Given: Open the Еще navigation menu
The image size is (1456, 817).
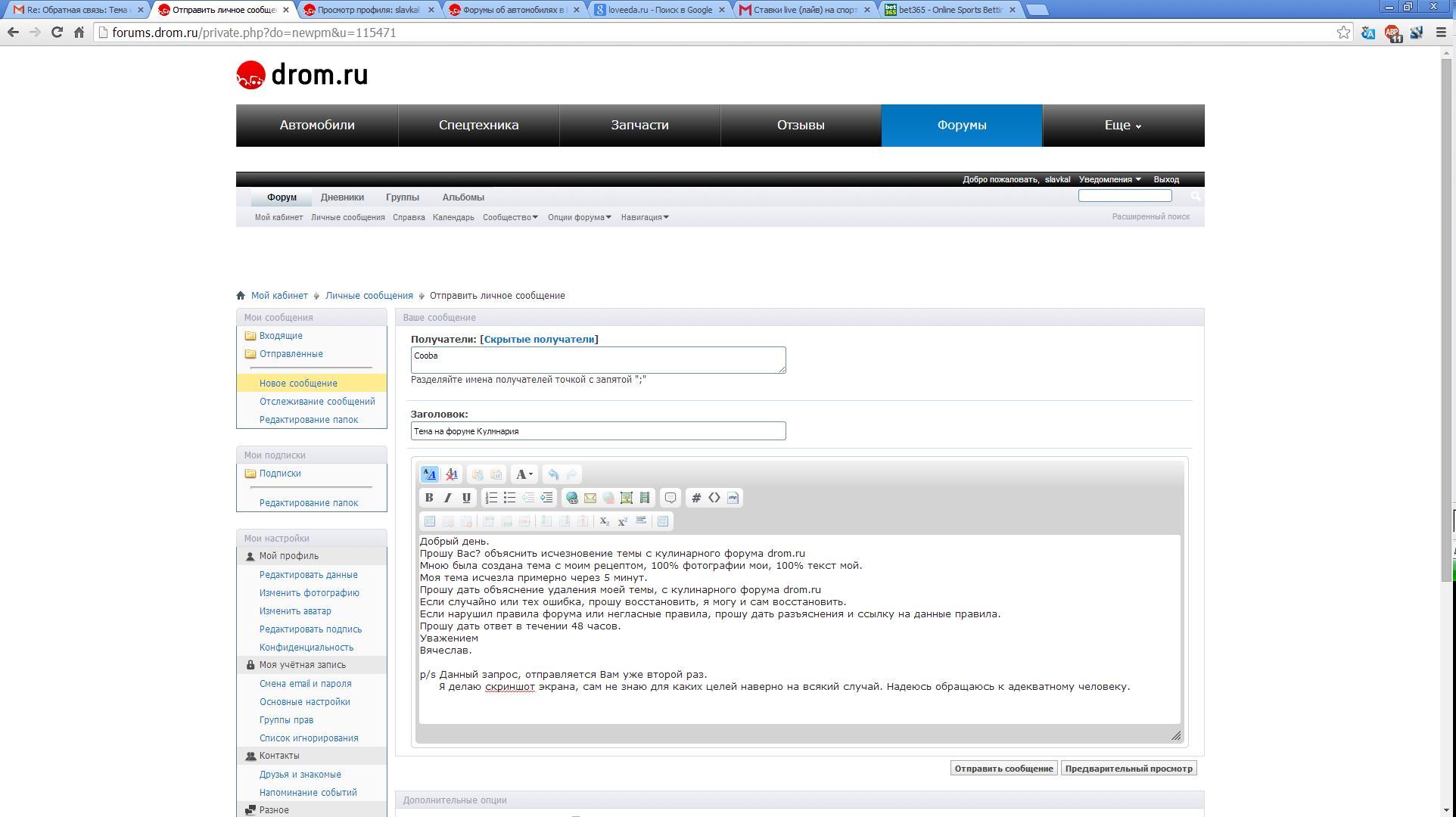Looking at the screenshot, I should click(1122, 126).
